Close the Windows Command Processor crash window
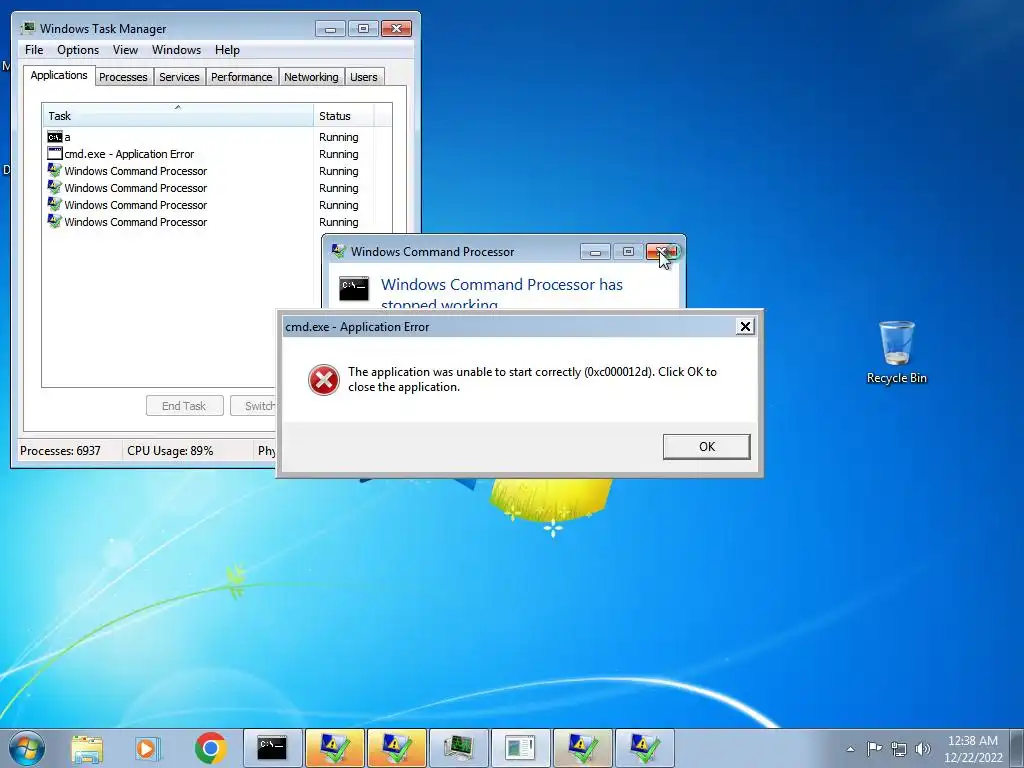 point(662,251)
